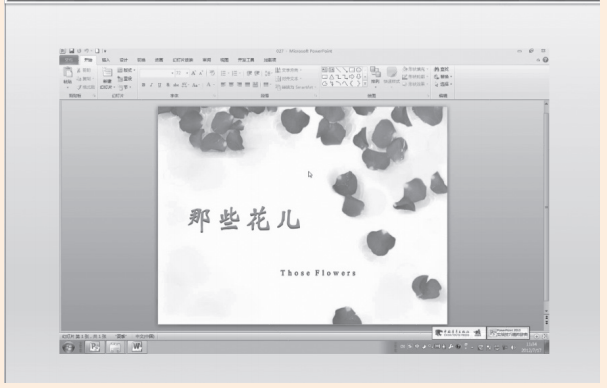Open Word from the taskbar

(x=136, y=347)
